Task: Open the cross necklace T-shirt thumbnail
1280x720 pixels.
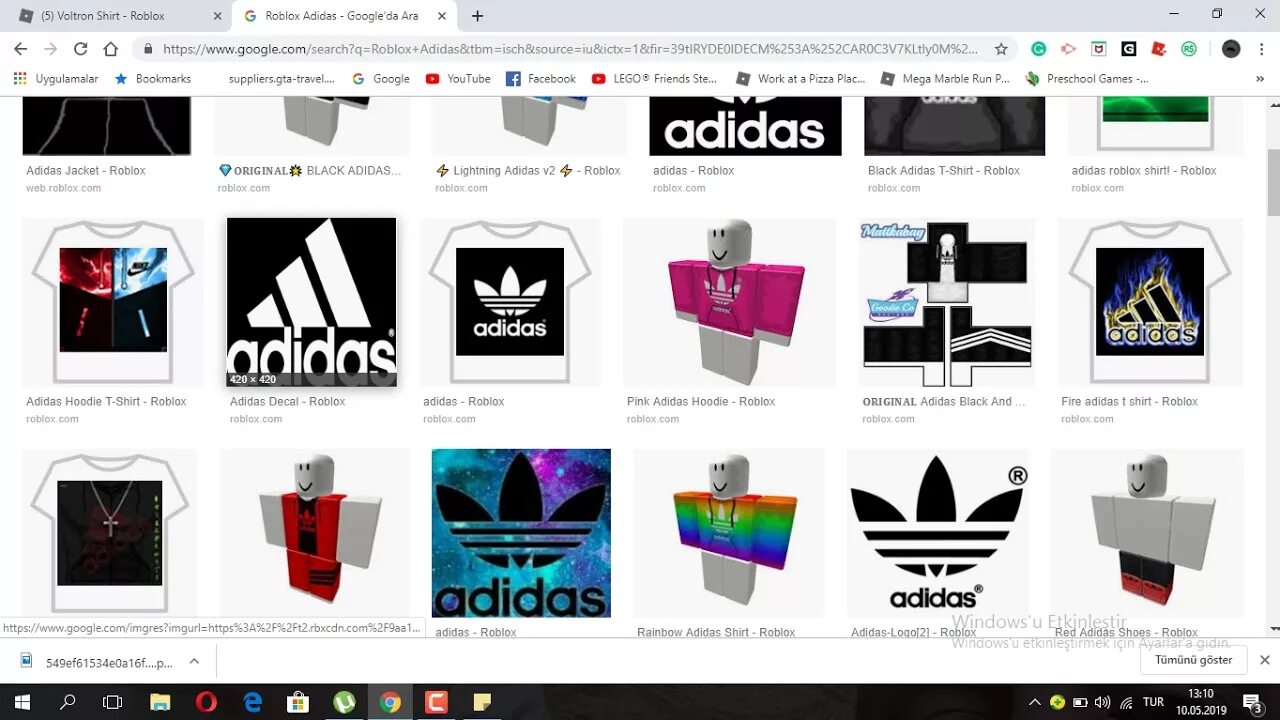Action: pyautogui.click(x=110, y=533)
